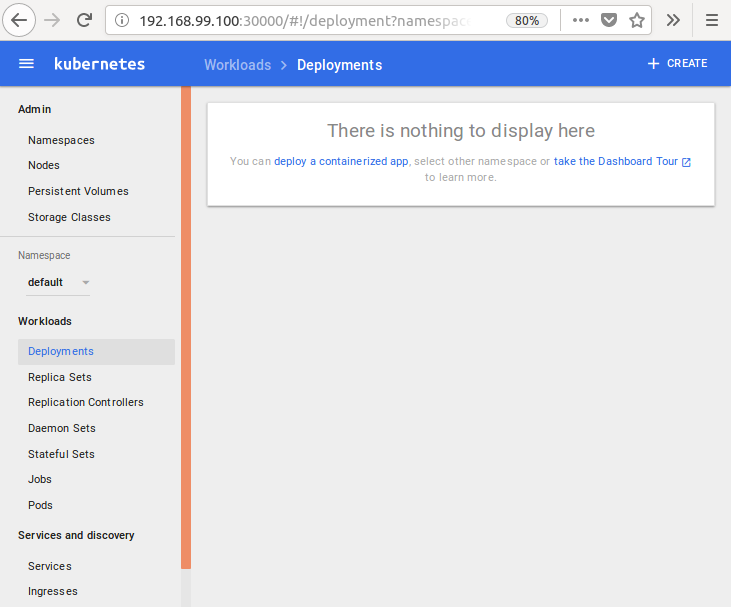Click the Deployments breadcrumb title
This screenshot has width=731, height=607.
click(339, 65)
